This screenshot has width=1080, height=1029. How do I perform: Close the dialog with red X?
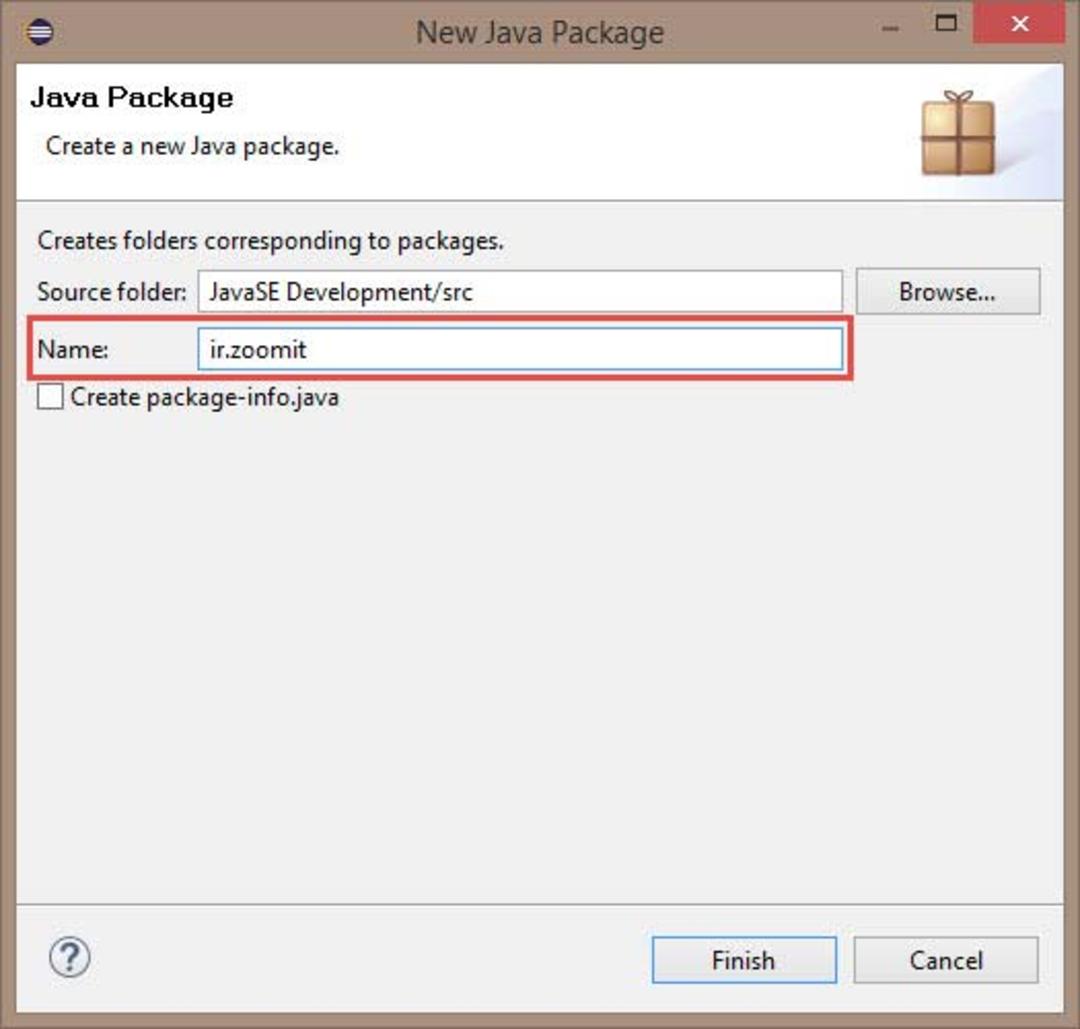[1020, 24]
